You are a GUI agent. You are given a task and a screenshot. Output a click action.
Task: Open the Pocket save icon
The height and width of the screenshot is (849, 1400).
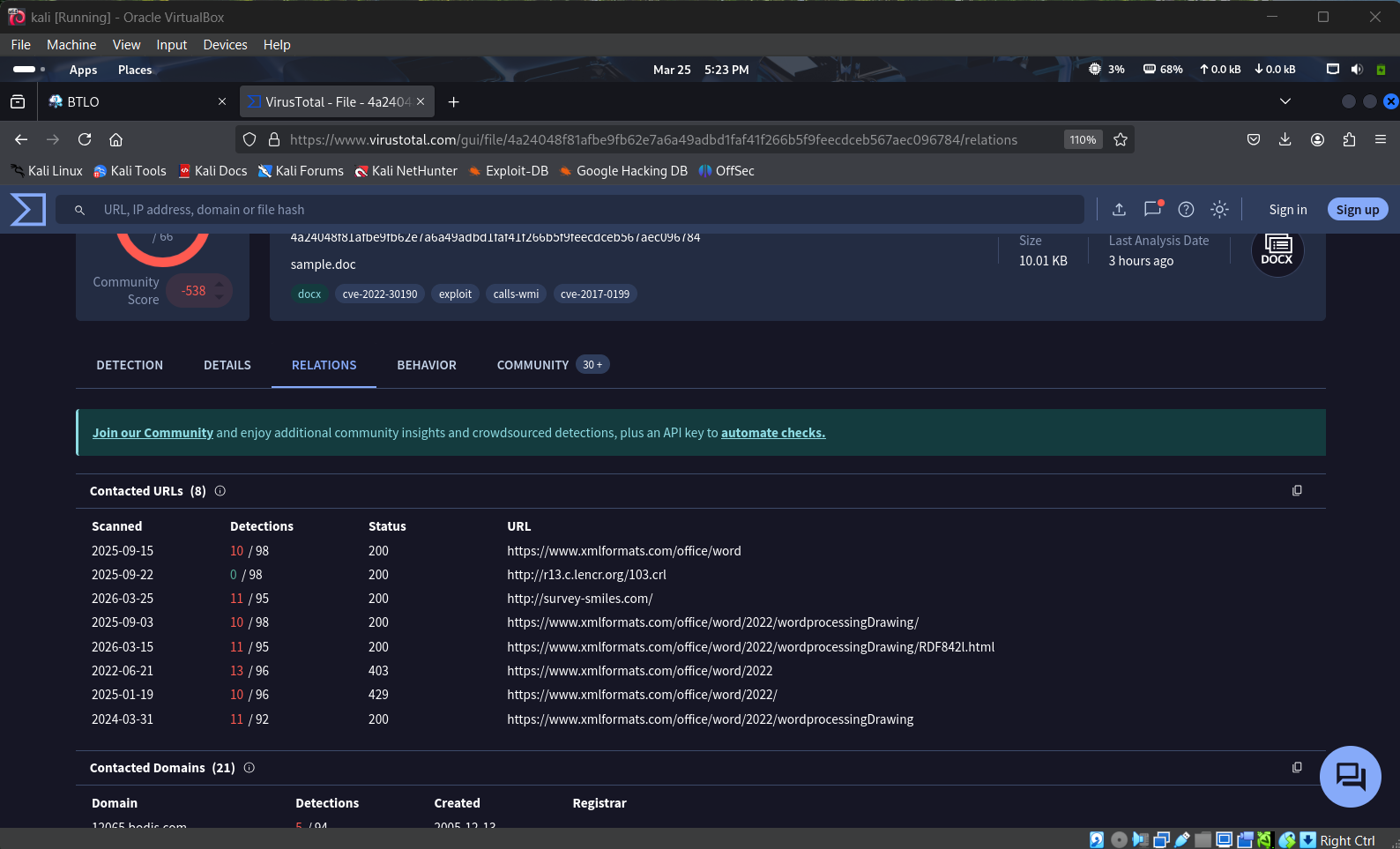(x=1254, y=139)
